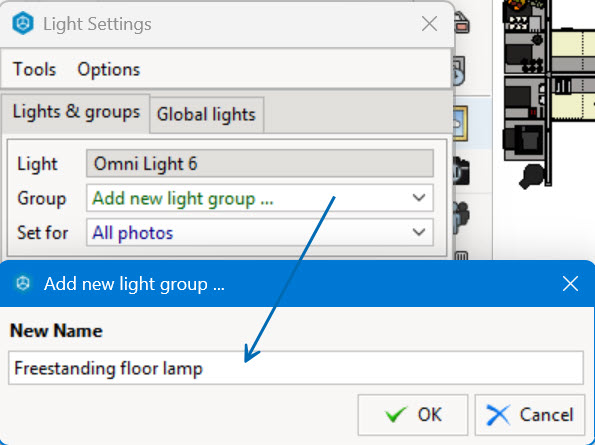Click the Add new light group dialog icon

pos(23,283)
